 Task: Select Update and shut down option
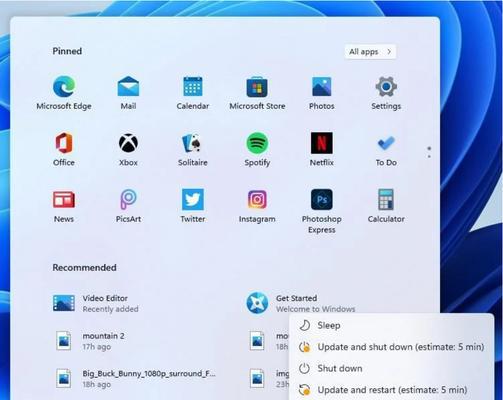(x=391, y=347)
